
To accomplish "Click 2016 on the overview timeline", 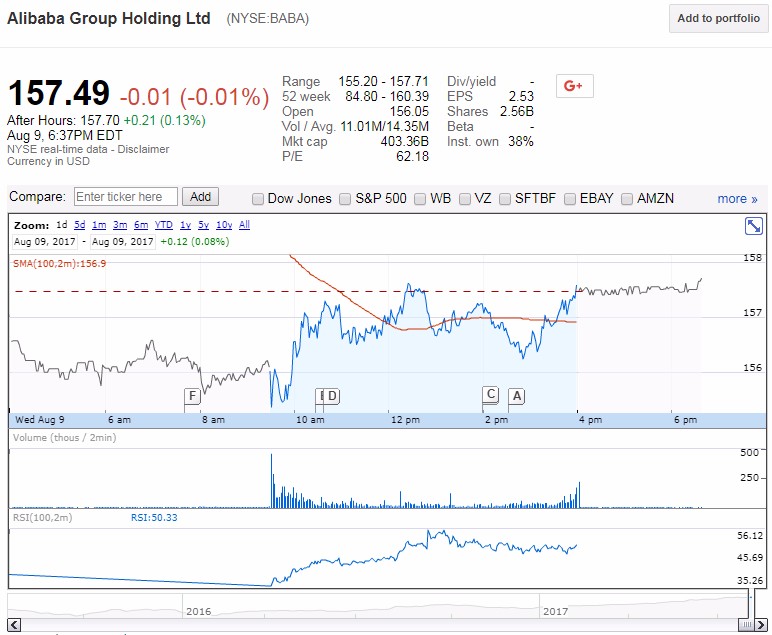I will (198, 611).
